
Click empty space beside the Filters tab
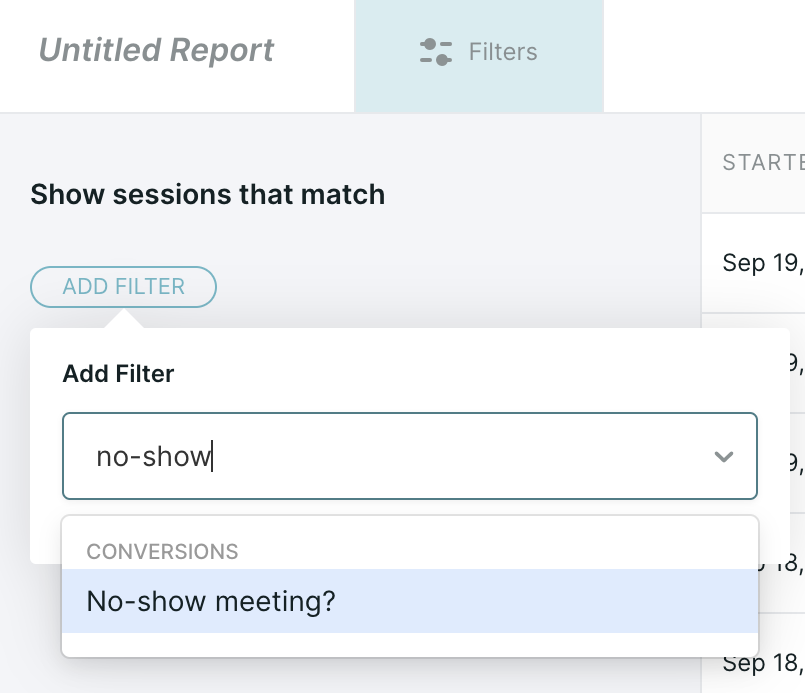[703, 55]
